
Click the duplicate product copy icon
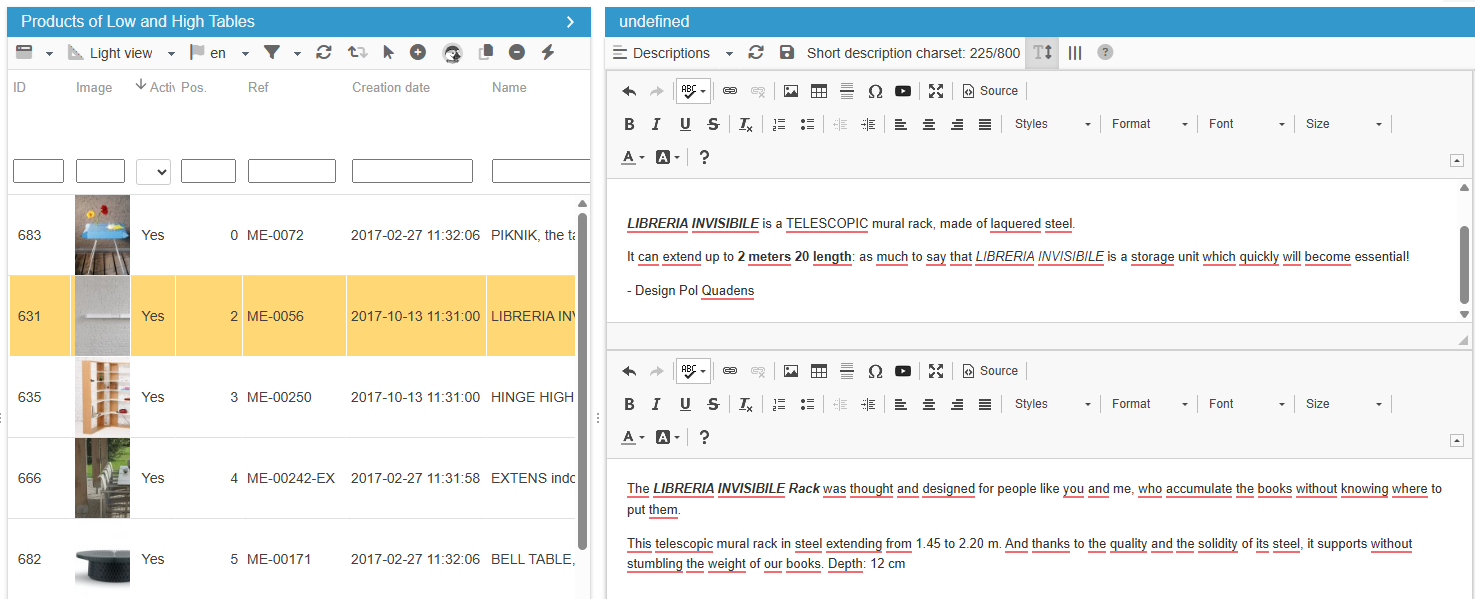coord(486,53)
